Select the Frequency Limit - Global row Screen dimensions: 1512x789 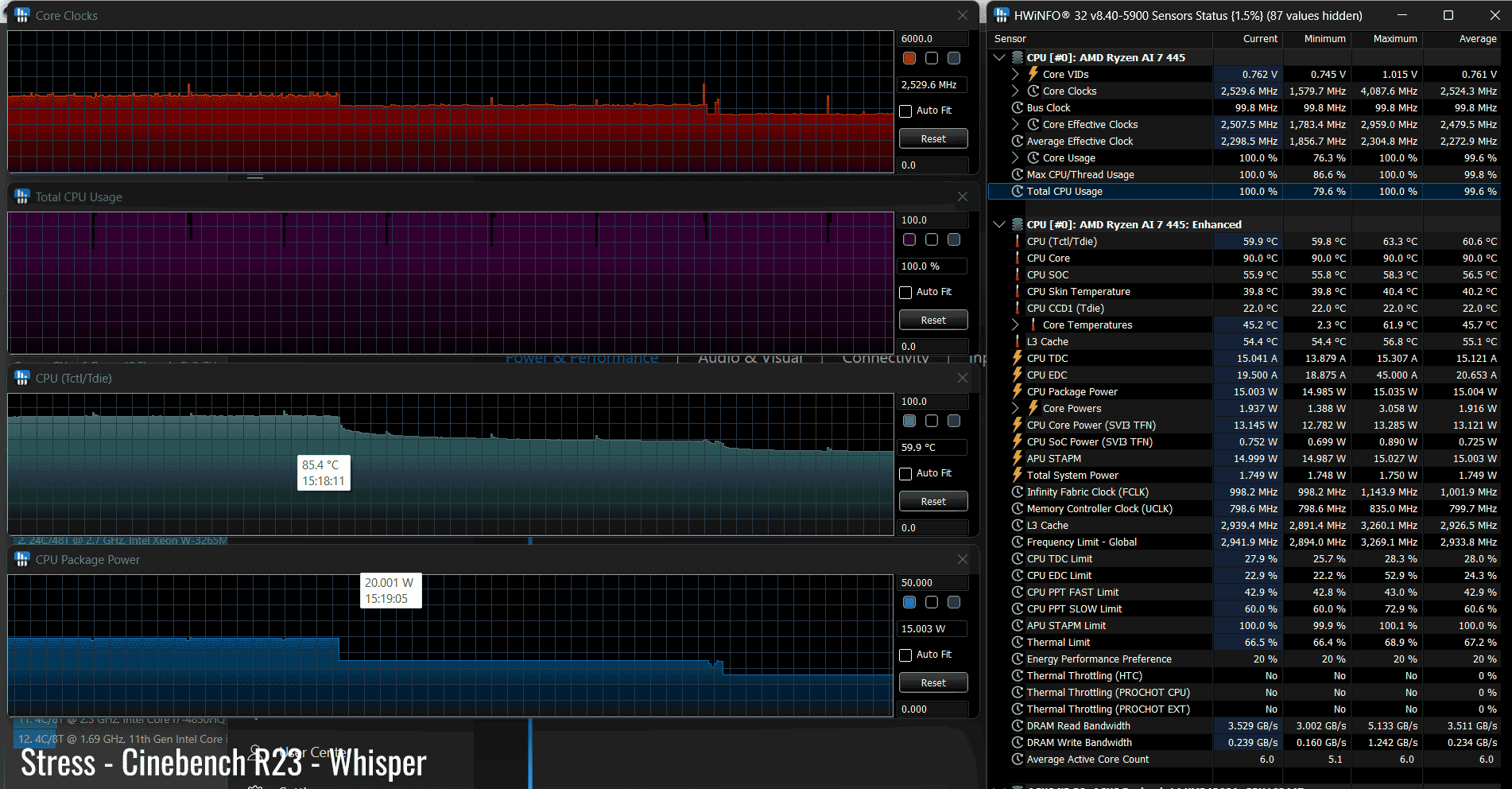click(x=1245, y=542)
